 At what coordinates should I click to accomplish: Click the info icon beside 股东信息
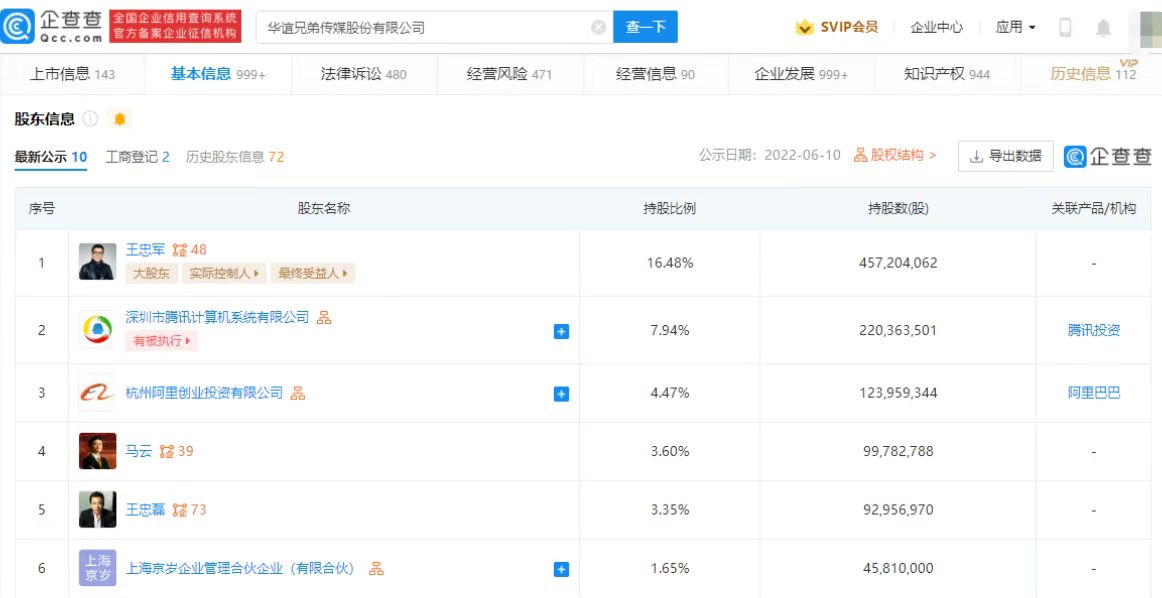pyautogui.click(x=90, y=119)
